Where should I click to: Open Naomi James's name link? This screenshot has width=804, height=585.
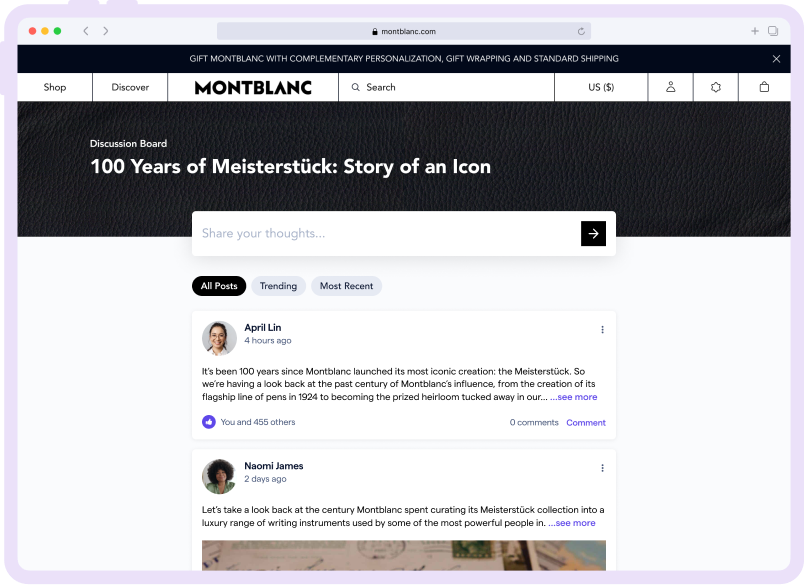tap(274, 466)
